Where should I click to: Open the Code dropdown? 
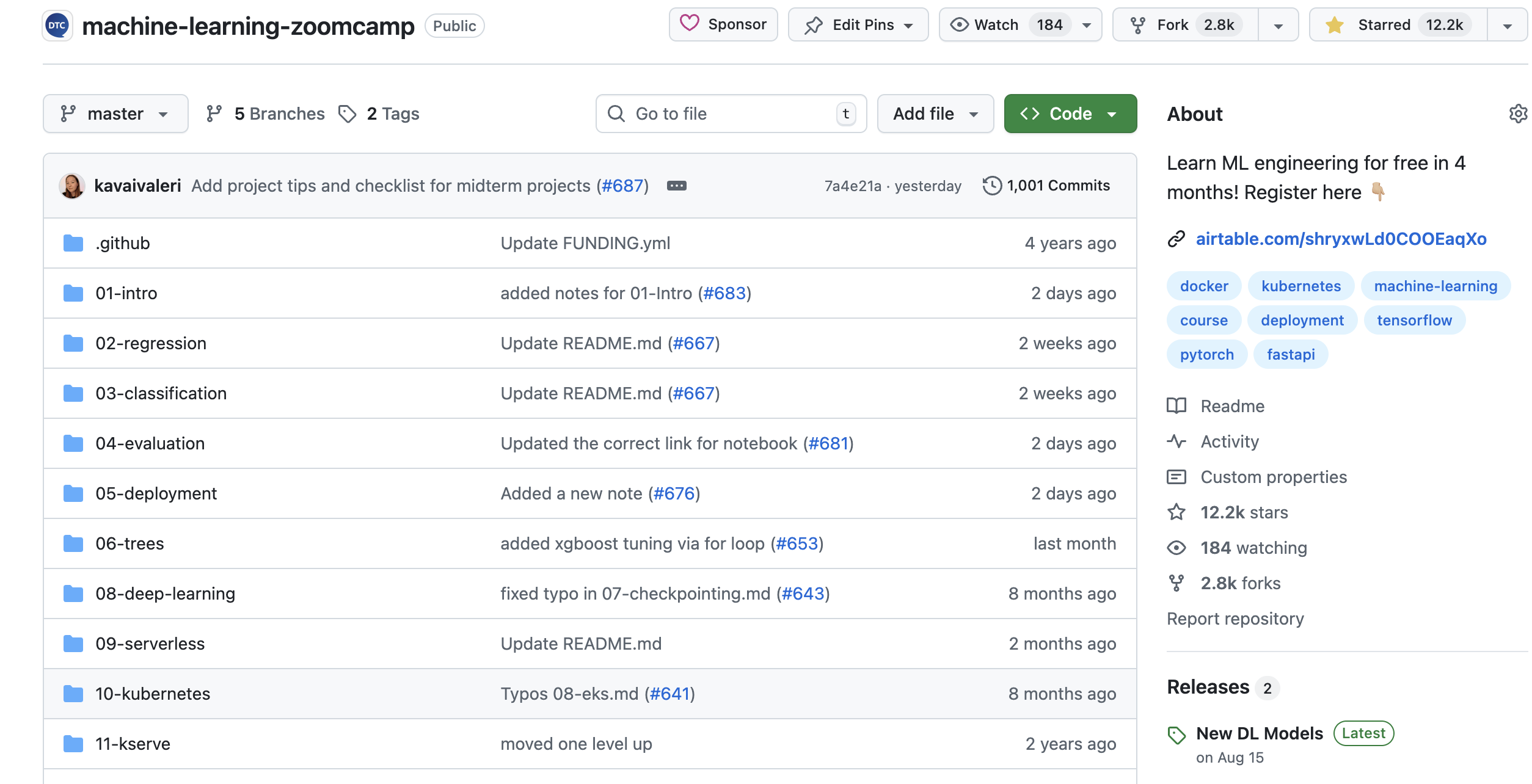click(1070, 114)
